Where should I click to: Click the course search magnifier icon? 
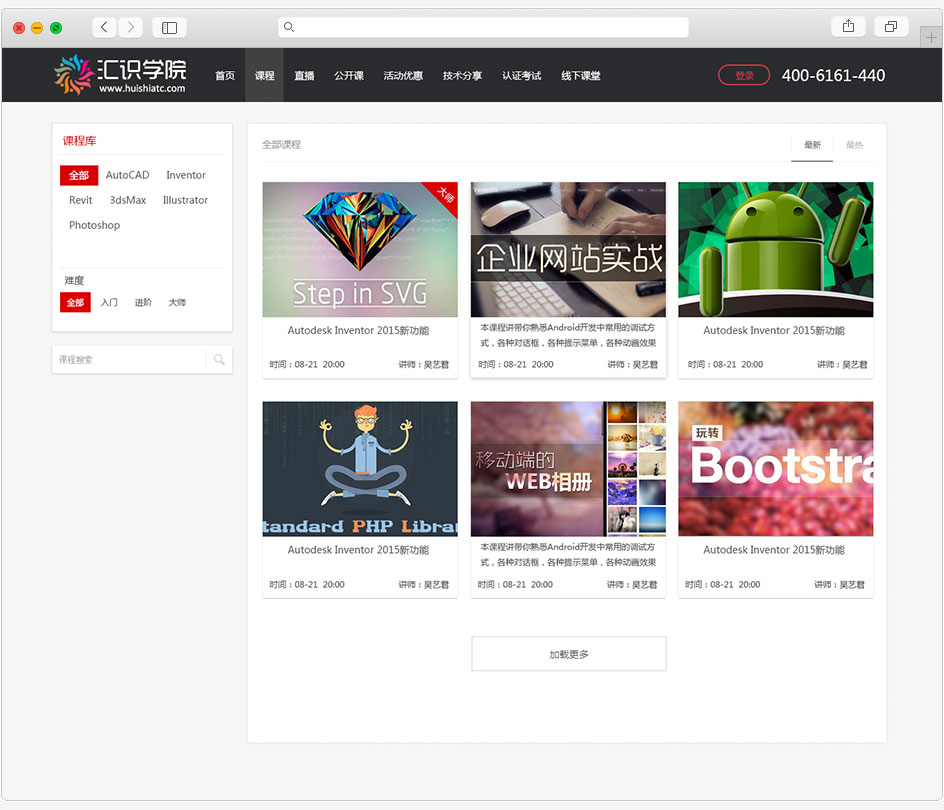(x=219, y=360)
